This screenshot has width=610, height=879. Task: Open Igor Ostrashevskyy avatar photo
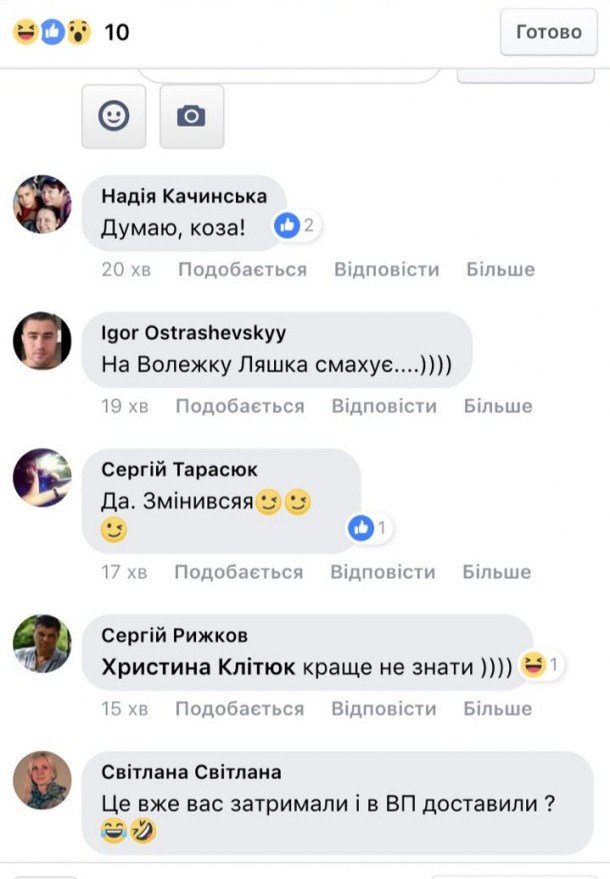pyautogui.click(x=43, y=341)
